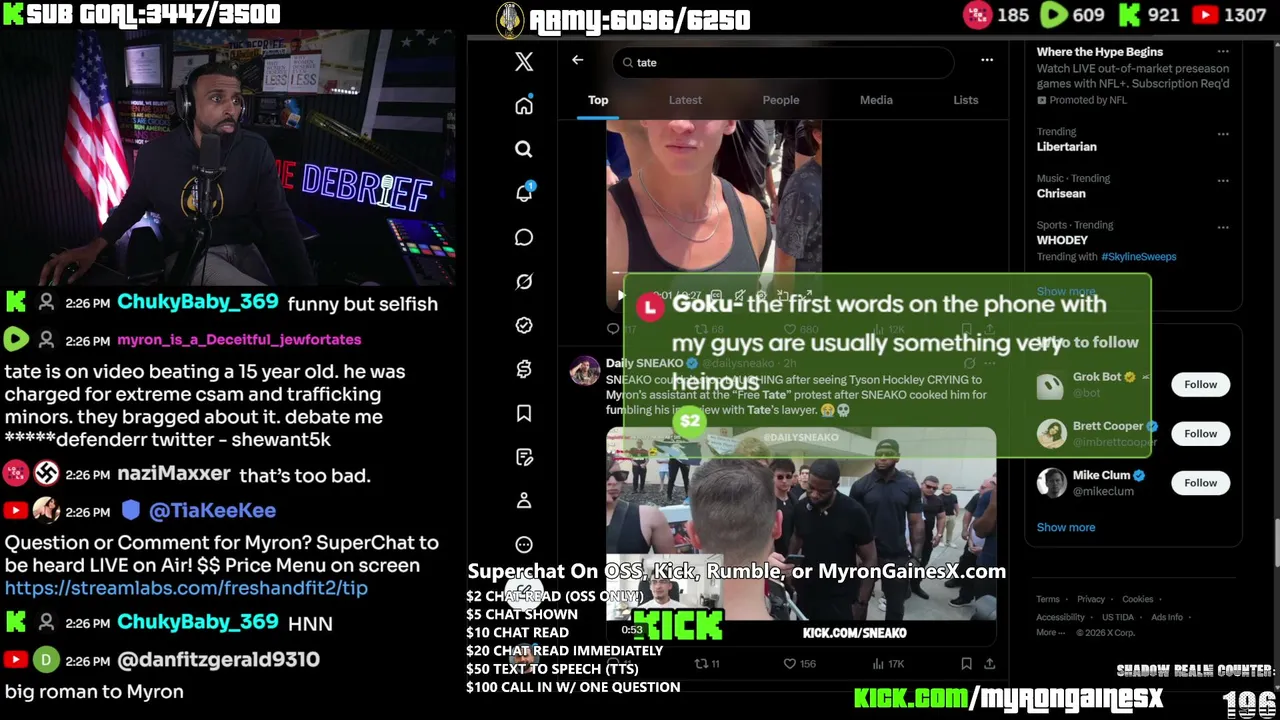Viewport: 1280px width, 720px height.
Task: Open the Privacy footer link
Action: (1091, 599)
